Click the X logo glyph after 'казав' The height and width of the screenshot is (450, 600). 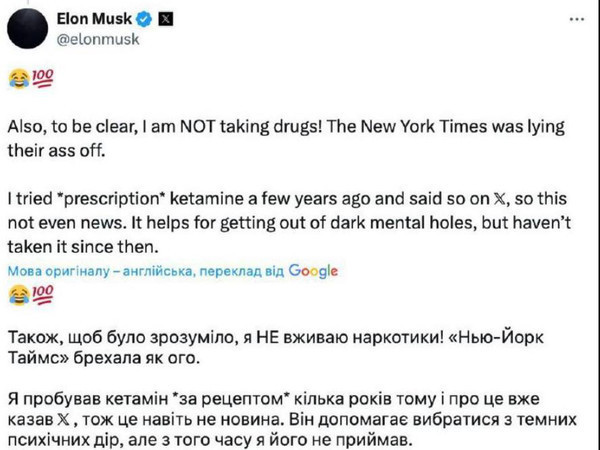pyautogui.click(x=63, y=420)
